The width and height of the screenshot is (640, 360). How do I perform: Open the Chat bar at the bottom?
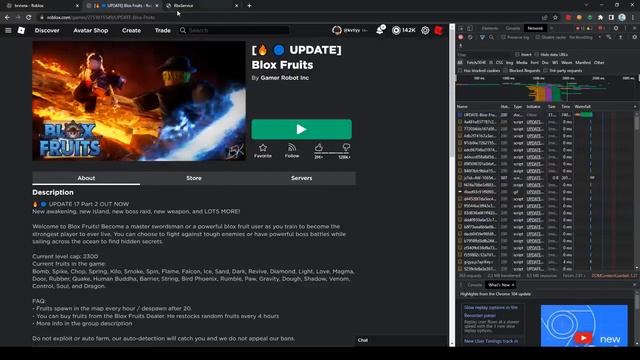(401, 340)
